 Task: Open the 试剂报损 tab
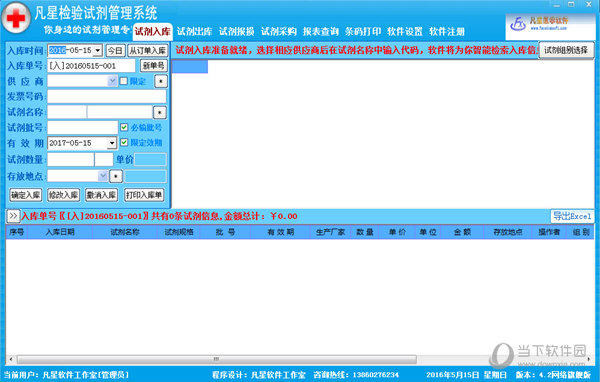pyautogui.click(x=236, y=31)
